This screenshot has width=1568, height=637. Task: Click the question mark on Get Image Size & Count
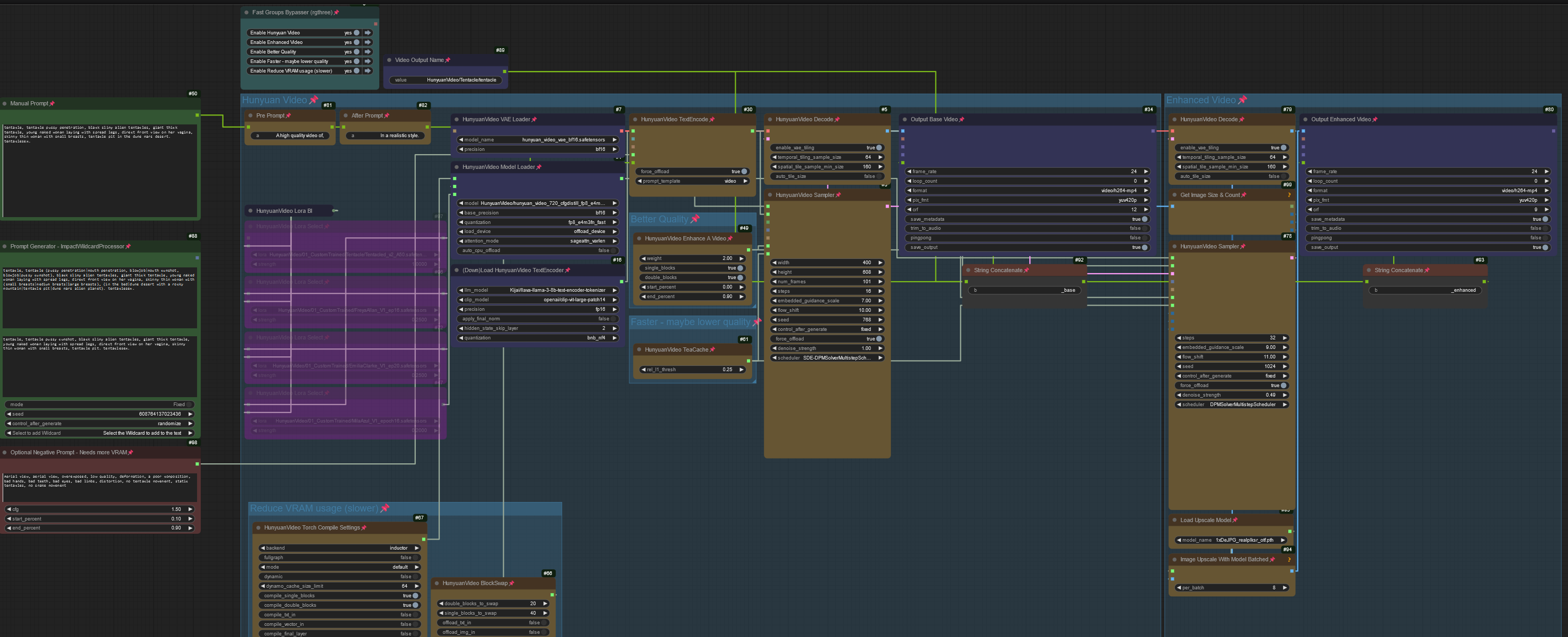click(1289, 195)
